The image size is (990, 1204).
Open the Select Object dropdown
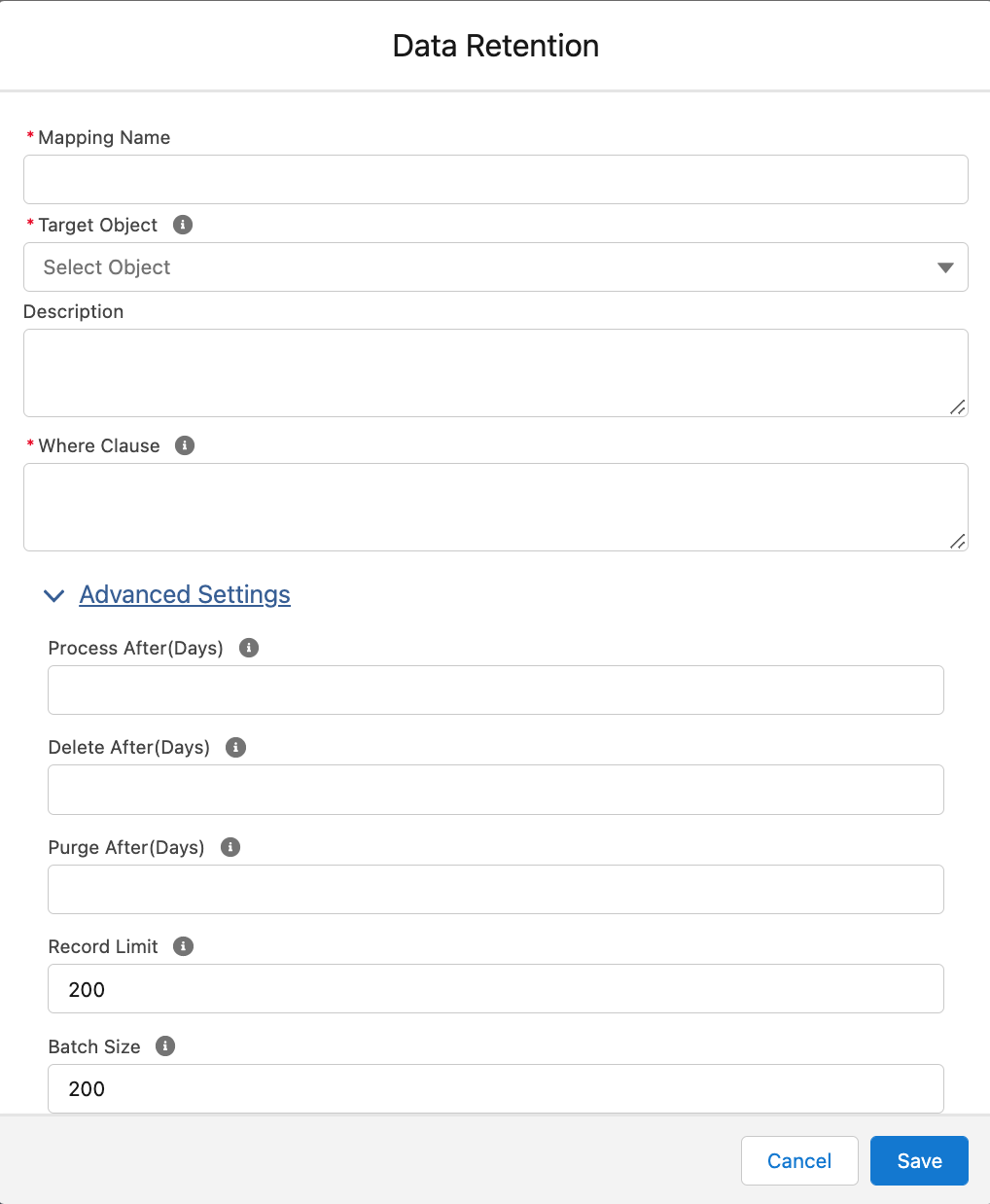495,267
